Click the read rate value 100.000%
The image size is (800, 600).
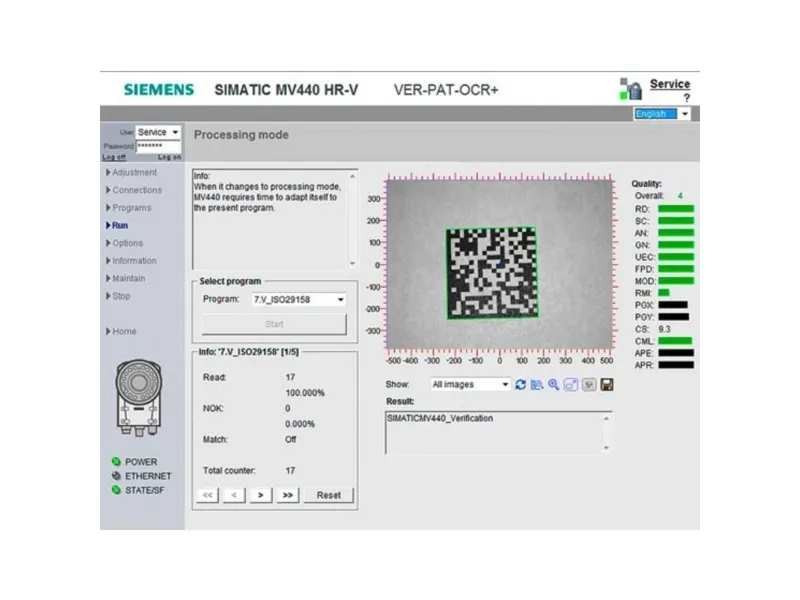[305, 393]
